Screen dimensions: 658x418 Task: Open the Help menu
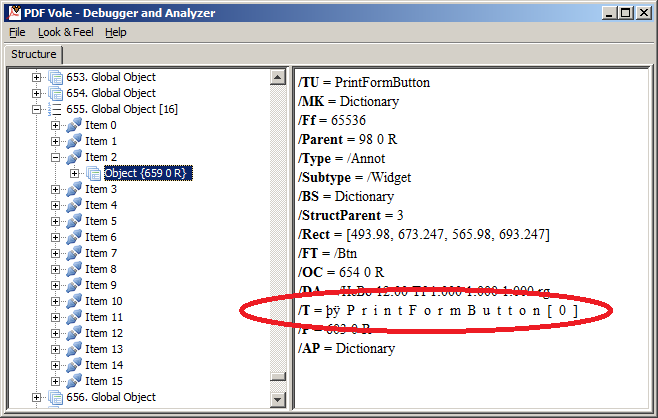tap(116, 32)
